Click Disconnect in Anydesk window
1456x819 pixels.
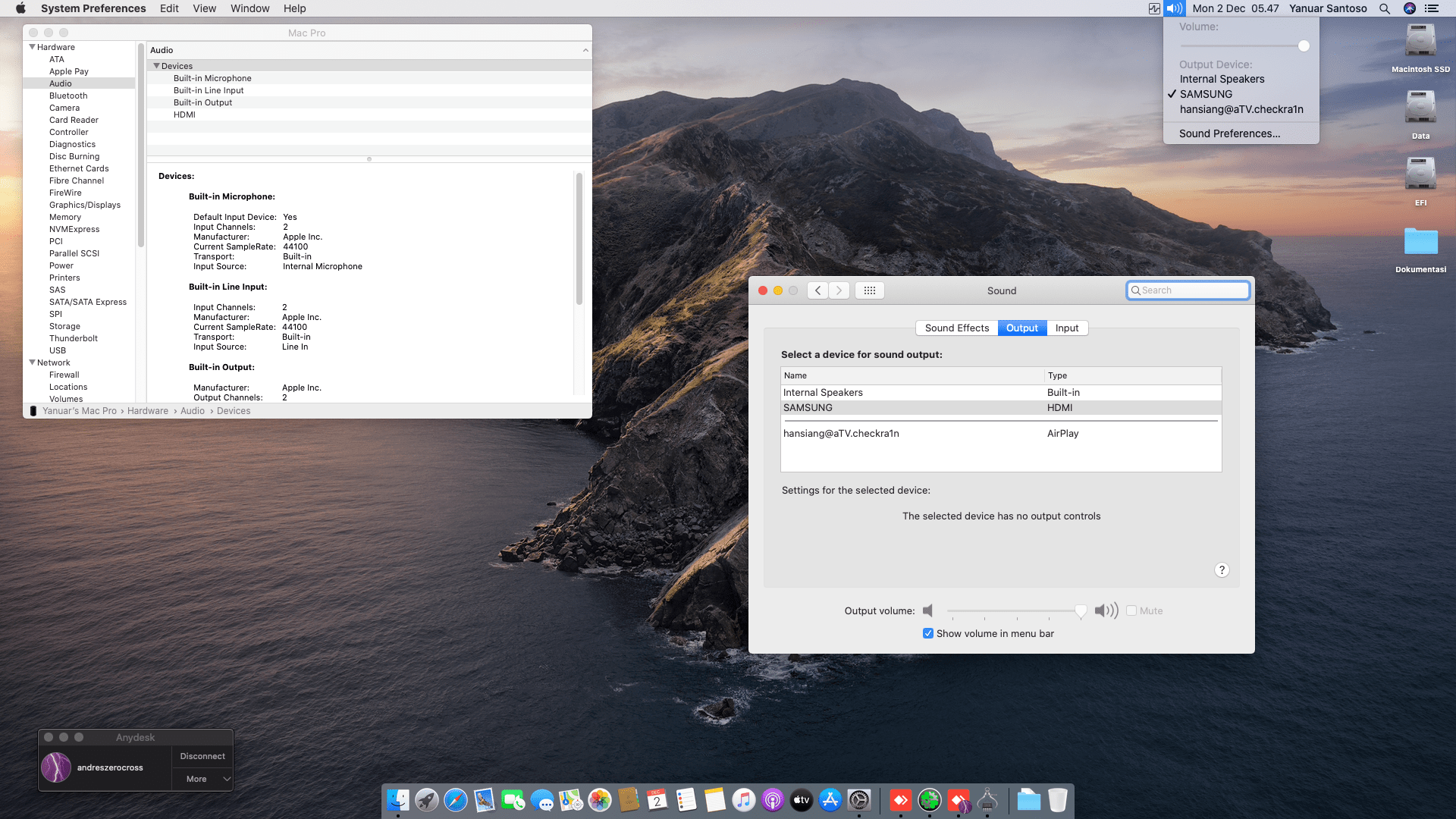pos(202,756)
